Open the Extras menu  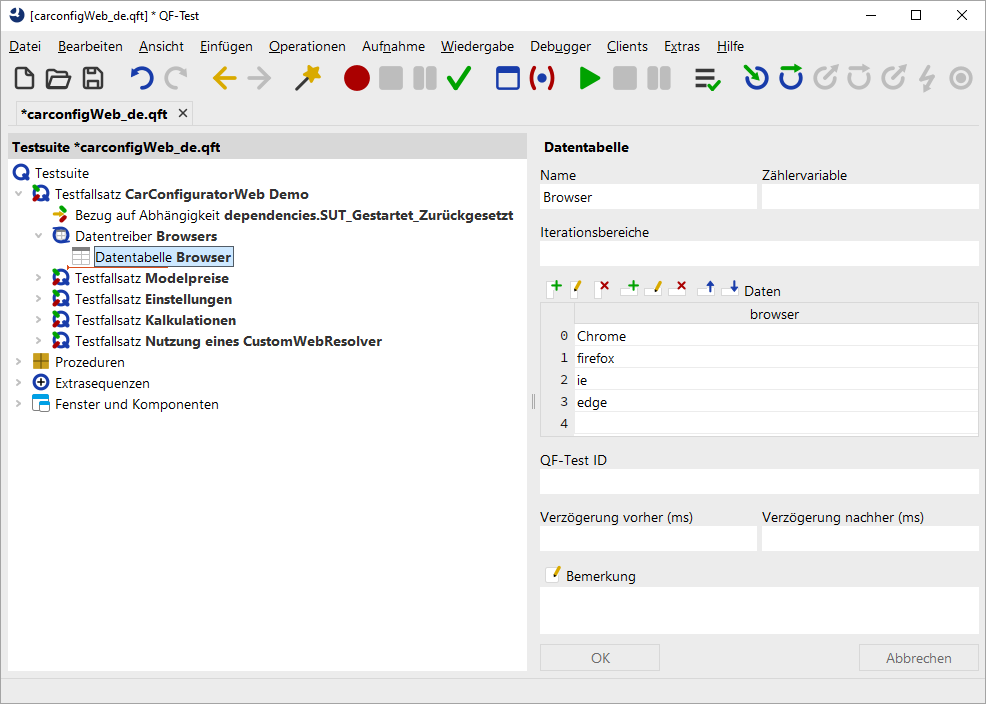682,47
